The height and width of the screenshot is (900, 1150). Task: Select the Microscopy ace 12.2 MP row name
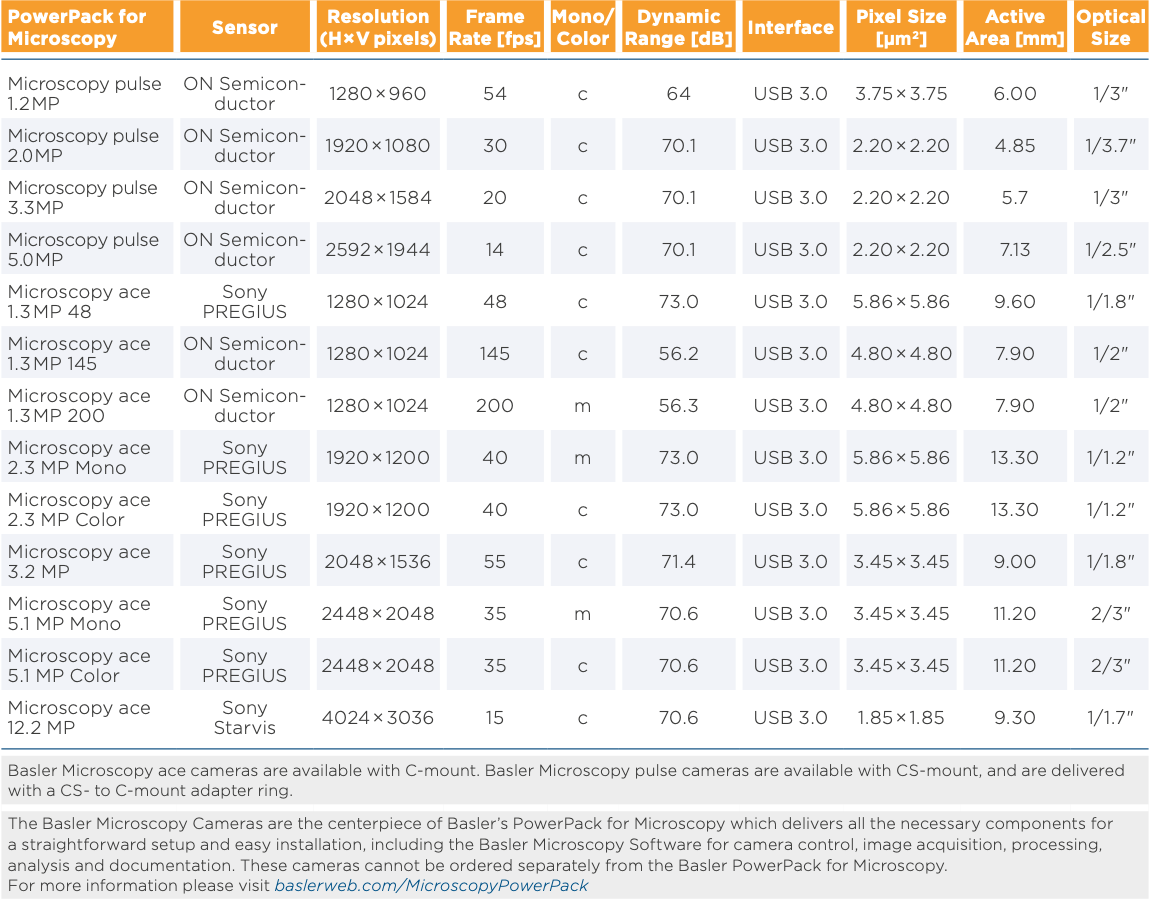pyautogui.click(x=79, y=718)
